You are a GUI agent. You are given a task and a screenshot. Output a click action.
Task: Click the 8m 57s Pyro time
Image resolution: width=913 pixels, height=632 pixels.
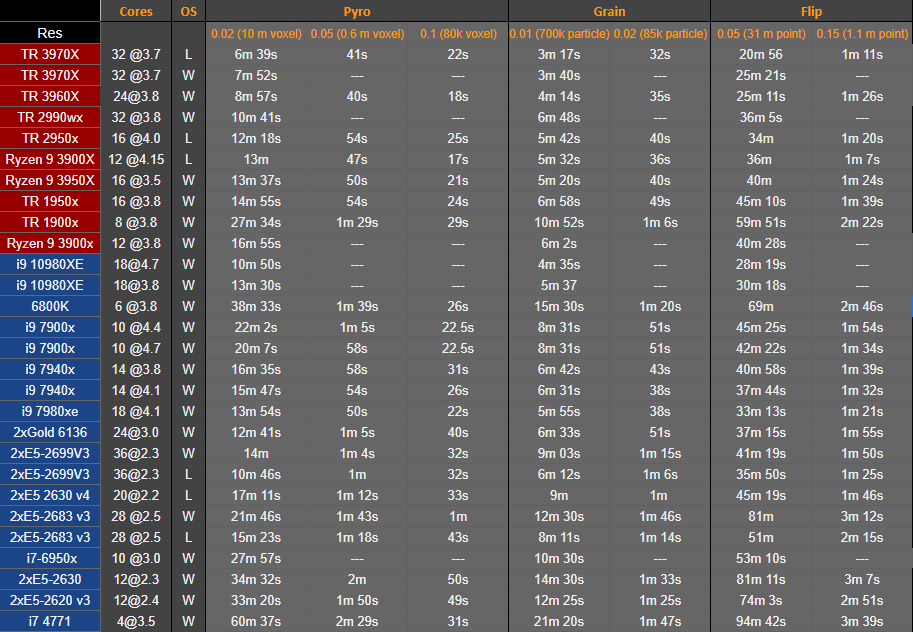click(256, 96)
